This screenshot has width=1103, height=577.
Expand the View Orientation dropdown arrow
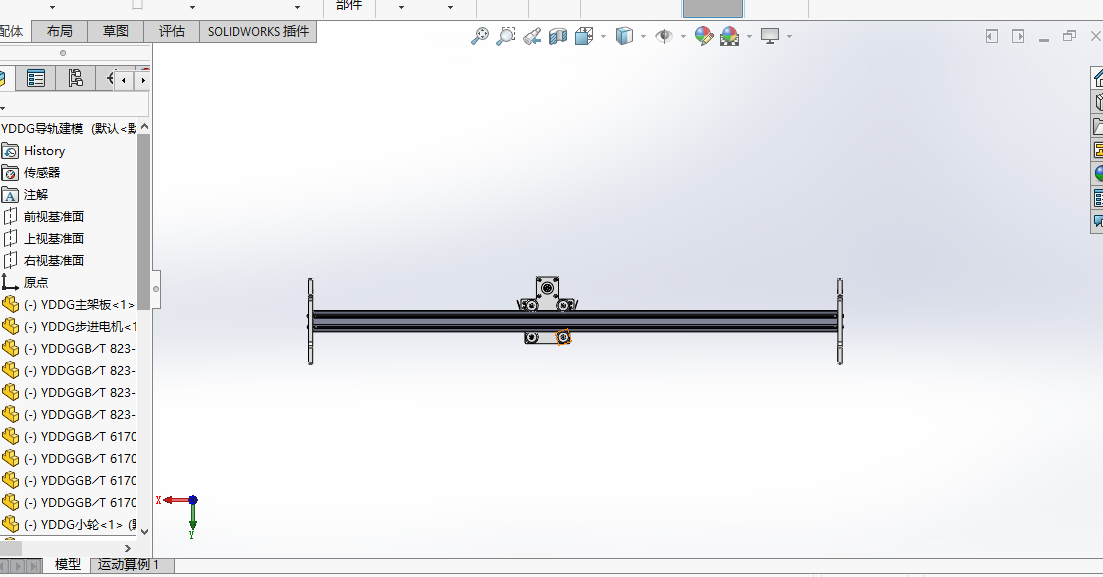604,37
